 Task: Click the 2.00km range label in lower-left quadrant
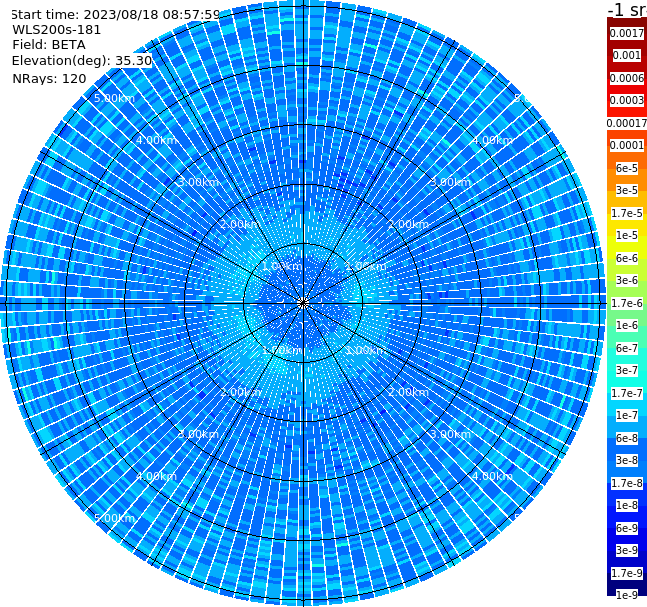[241, 392]
